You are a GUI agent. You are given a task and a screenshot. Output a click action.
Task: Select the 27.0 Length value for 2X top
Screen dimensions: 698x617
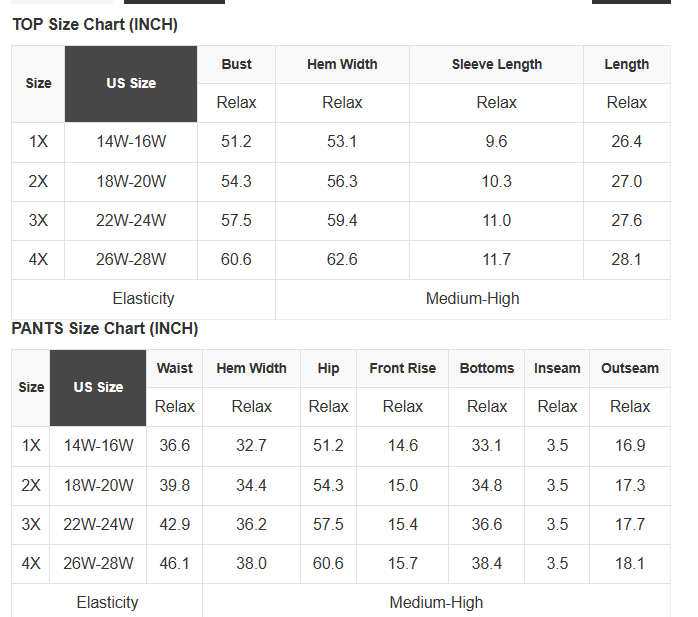point(627,182)
